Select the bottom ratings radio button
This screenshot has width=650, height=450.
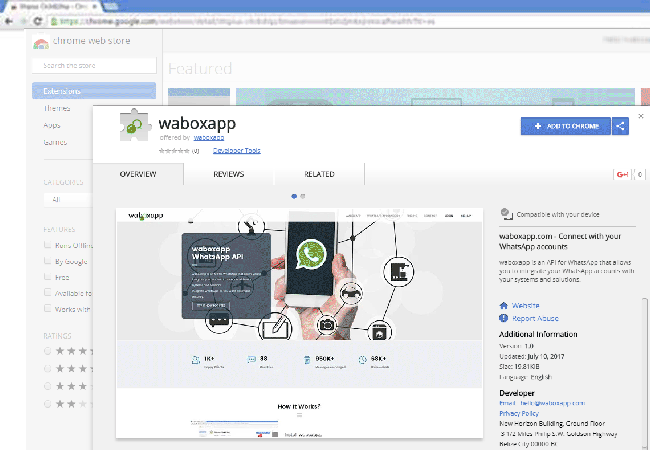point(48,404)
